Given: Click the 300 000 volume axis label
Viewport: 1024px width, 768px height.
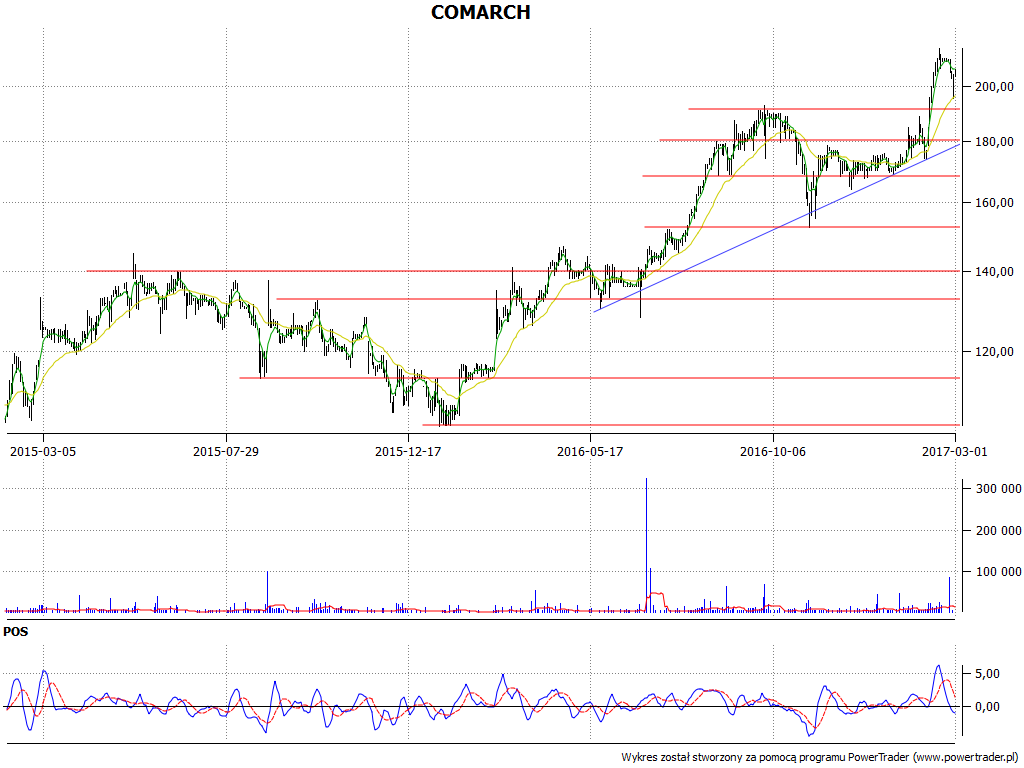Looking at the screenshot, I should [x=997, y=489].
